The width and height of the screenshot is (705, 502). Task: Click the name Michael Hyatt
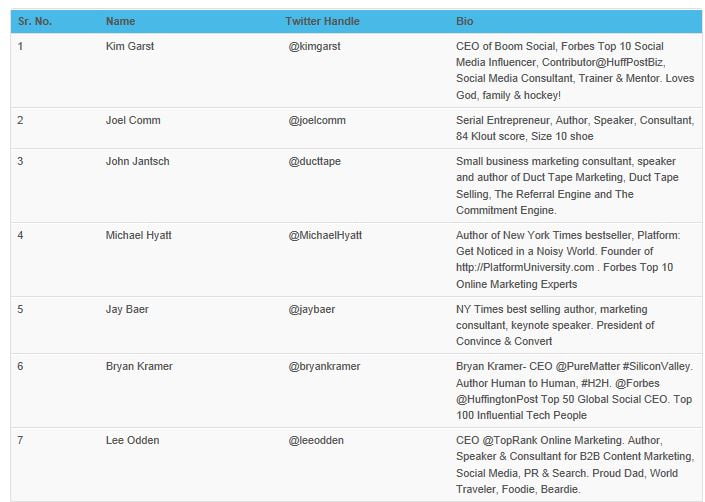click(x=138, y=235)
